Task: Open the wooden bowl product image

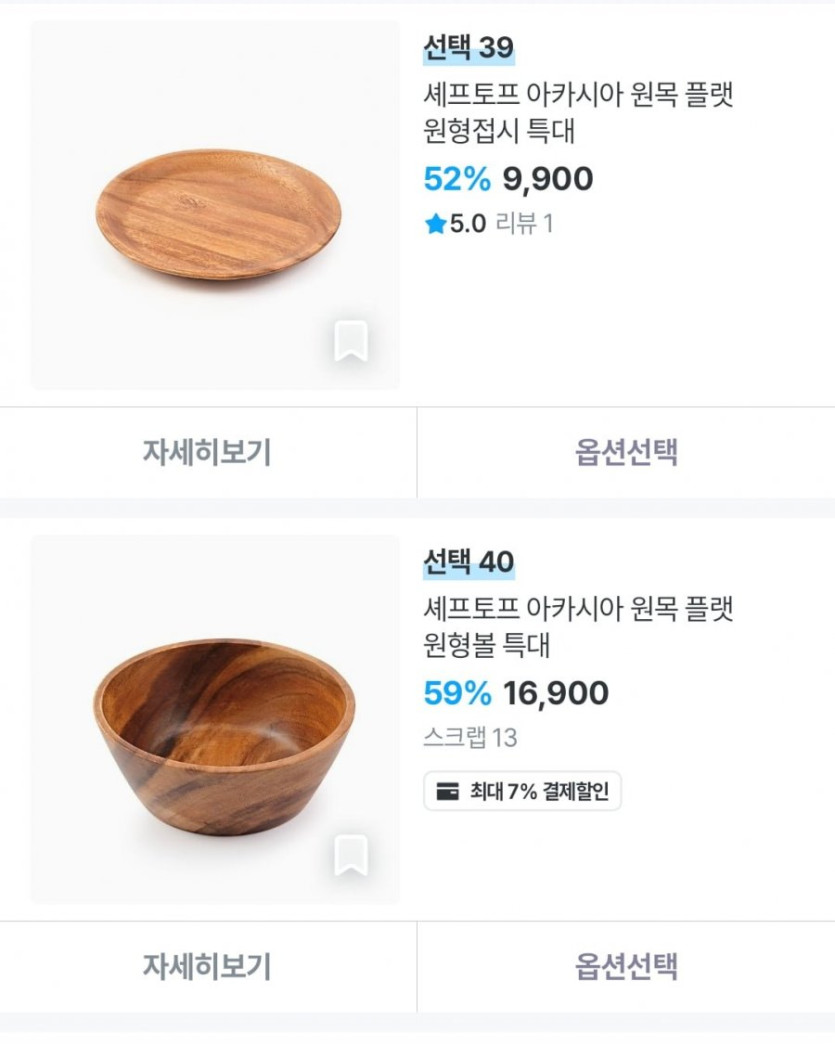Action: coord(215,720)
